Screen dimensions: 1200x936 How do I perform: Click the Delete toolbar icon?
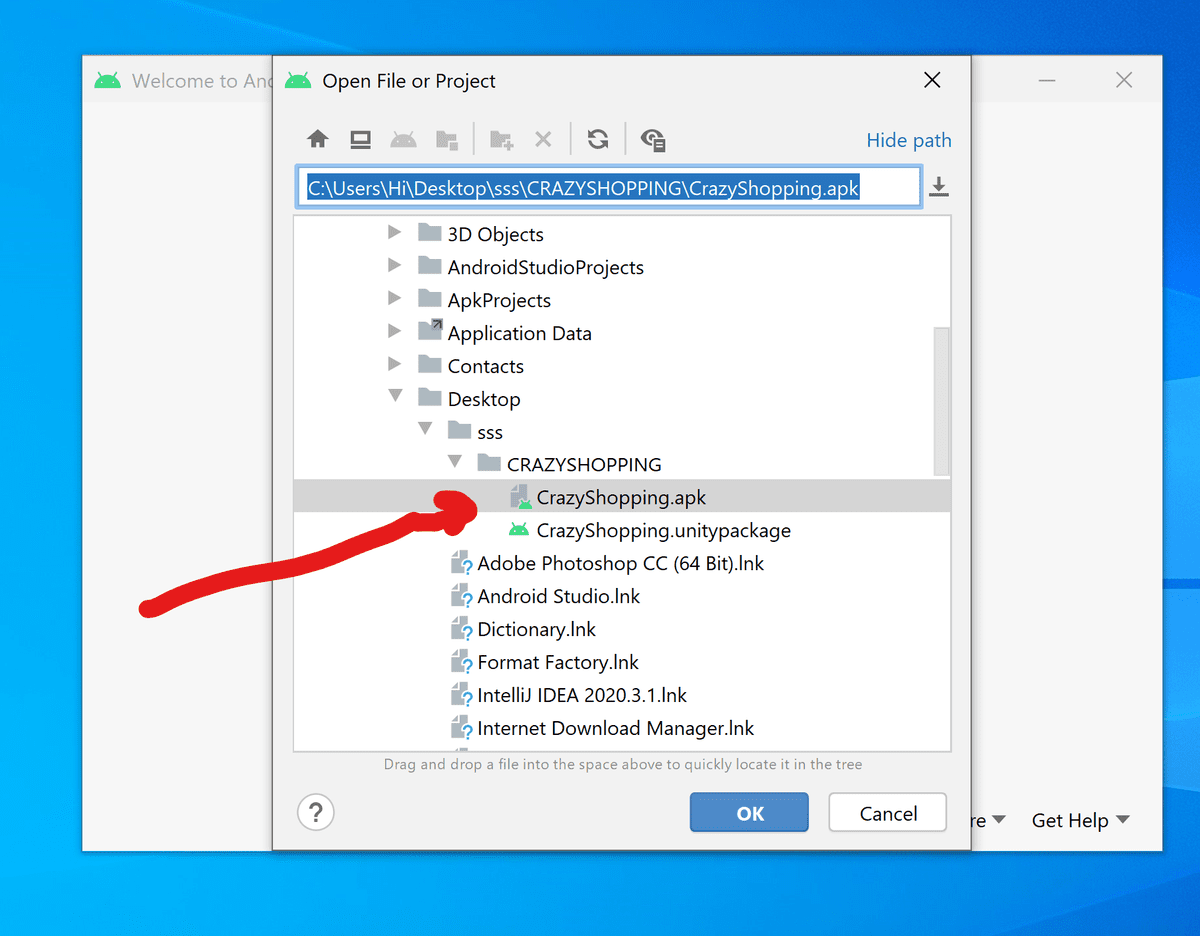(x=543, y=140)
